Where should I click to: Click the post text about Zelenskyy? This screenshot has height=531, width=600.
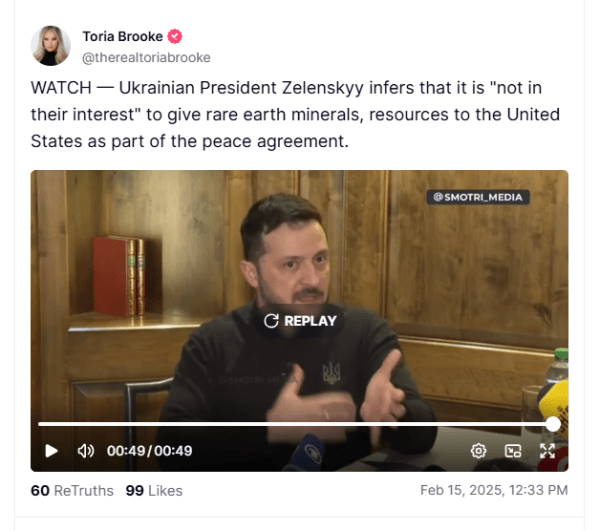tap(295, 114)
